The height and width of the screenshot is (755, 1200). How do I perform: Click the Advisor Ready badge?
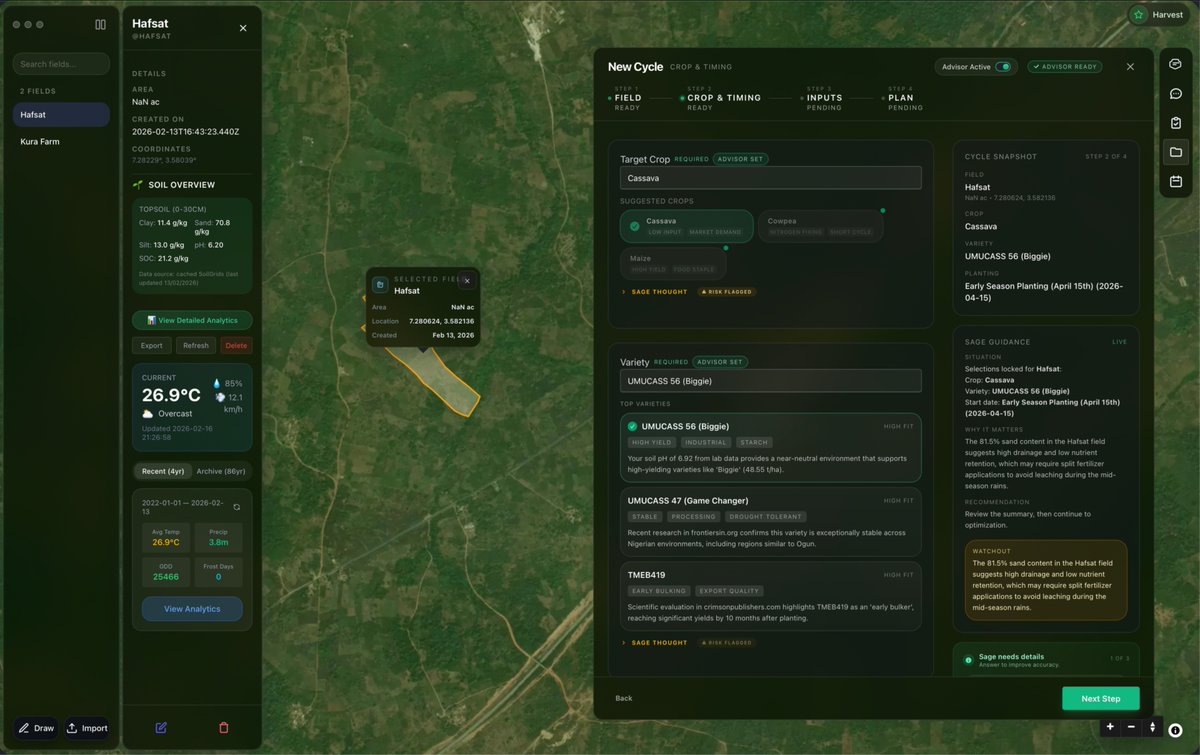1065,67
